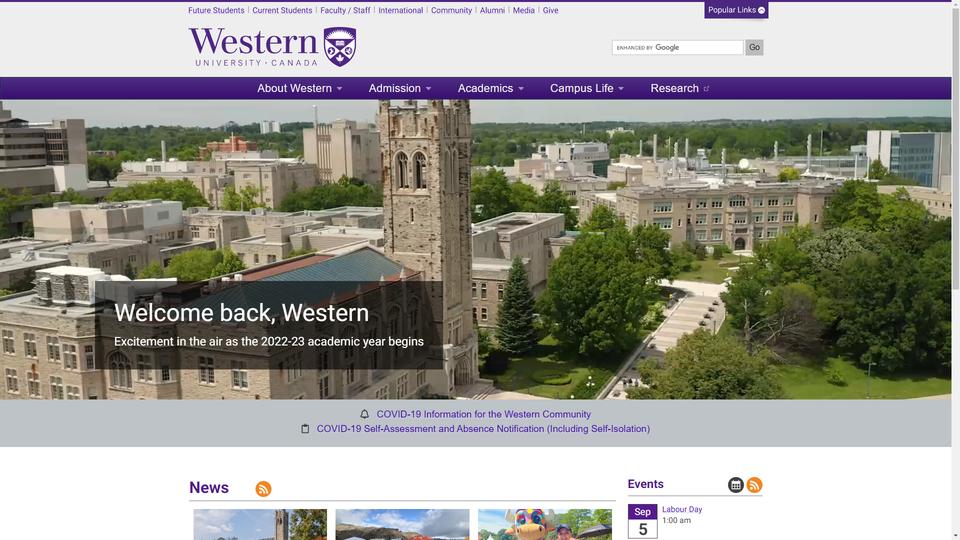Click the external link icon next to Research
Viewport: 960px width, 540px height.
[x=706, y=89]
